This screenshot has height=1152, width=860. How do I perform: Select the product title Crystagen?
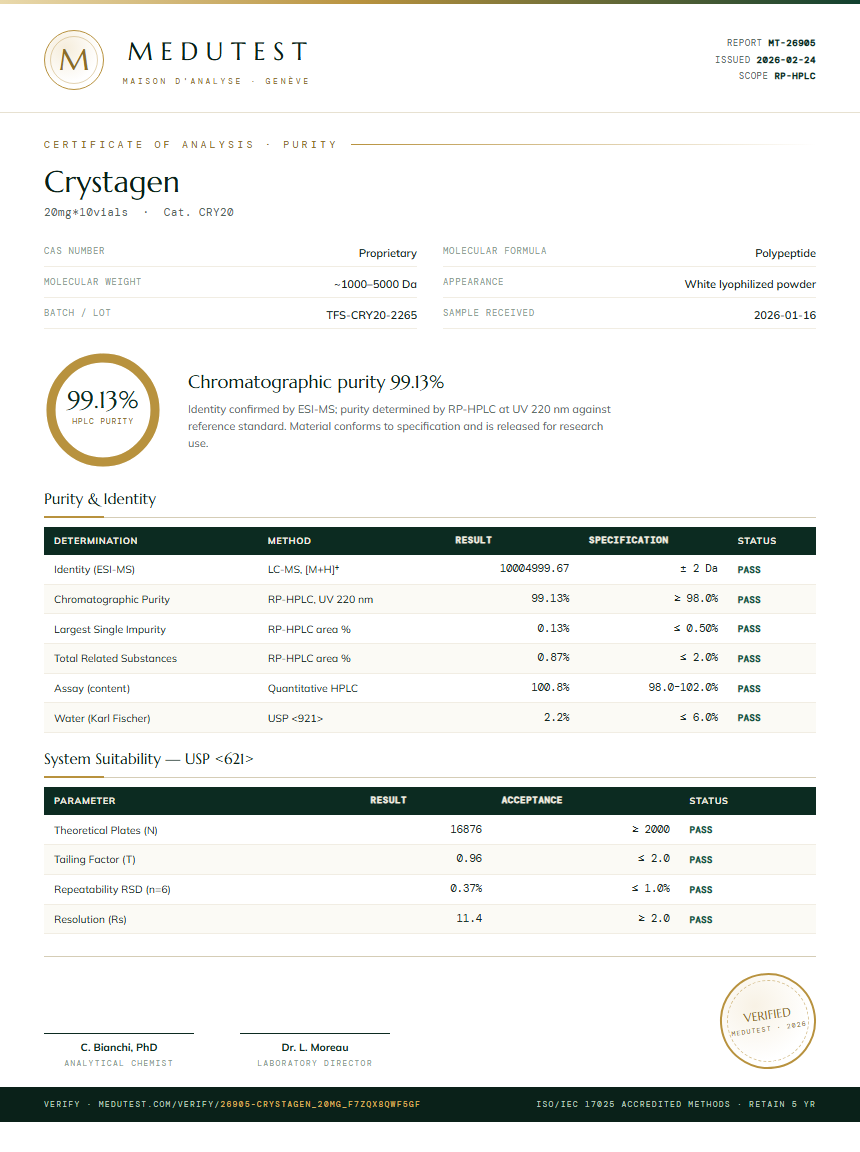click(x=112, y=182)
